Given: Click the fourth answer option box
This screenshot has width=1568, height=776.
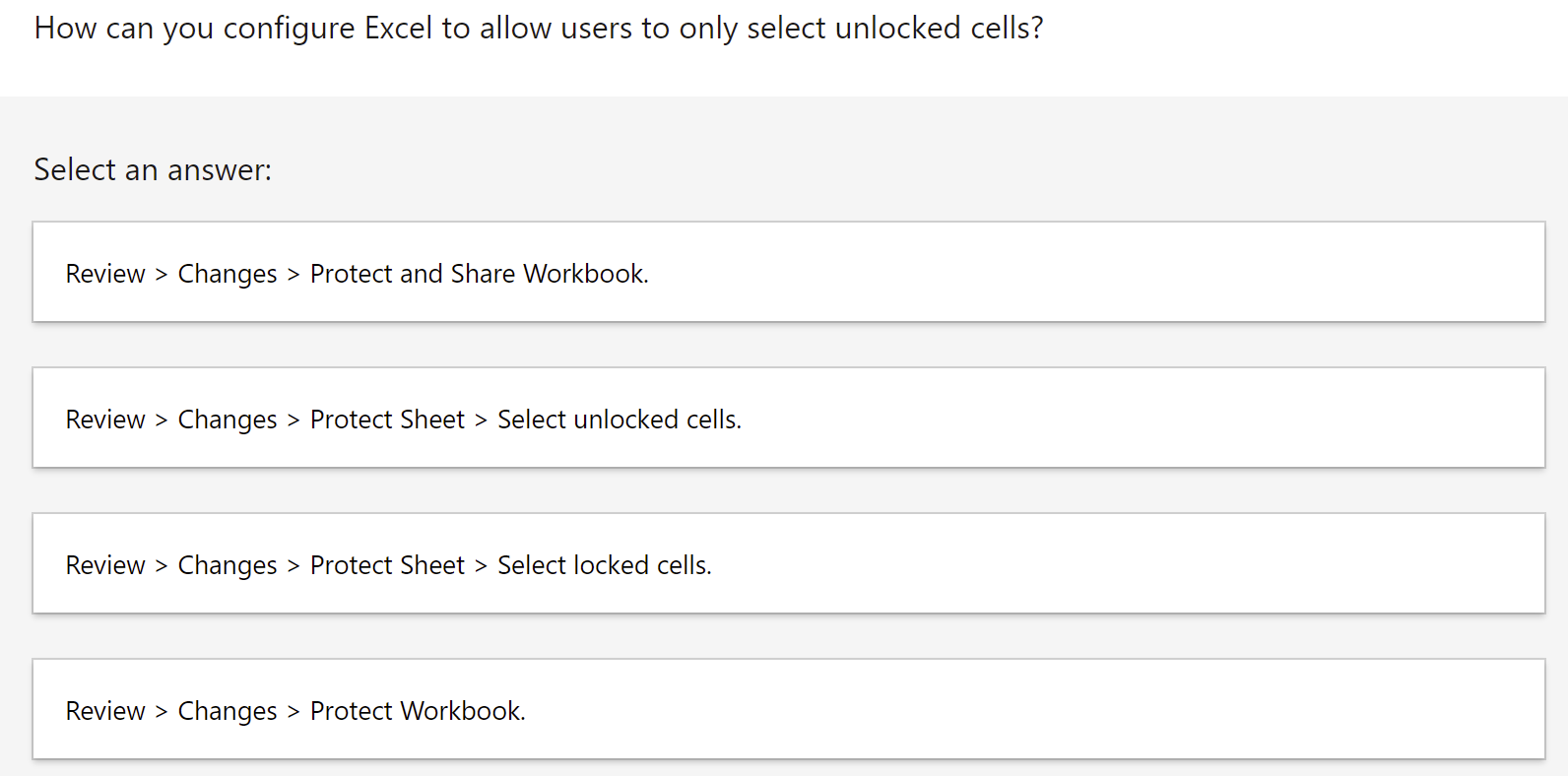Looking at the screenshot, I should coord(784,709).
